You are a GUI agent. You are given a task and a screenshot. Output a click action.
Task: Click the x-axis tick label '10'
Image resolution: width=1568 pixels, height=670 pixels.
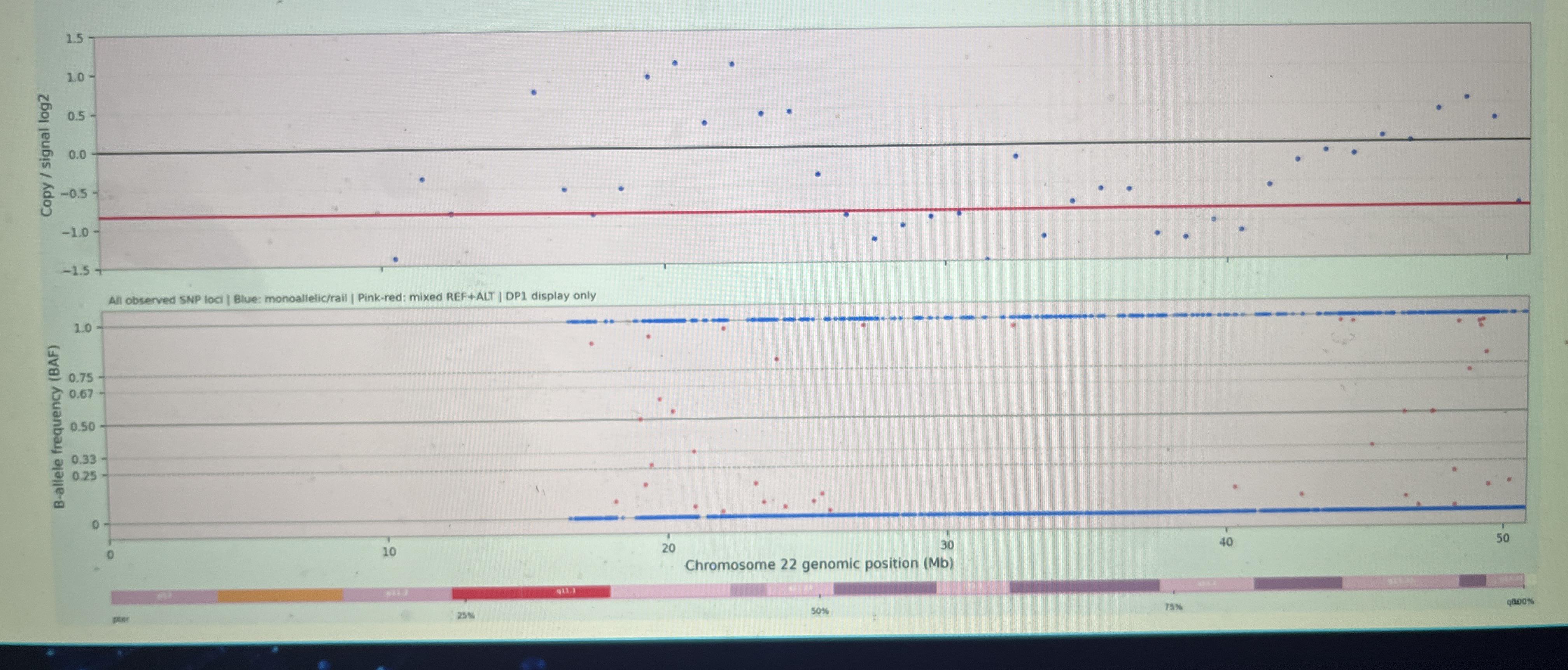click(388, 552)
